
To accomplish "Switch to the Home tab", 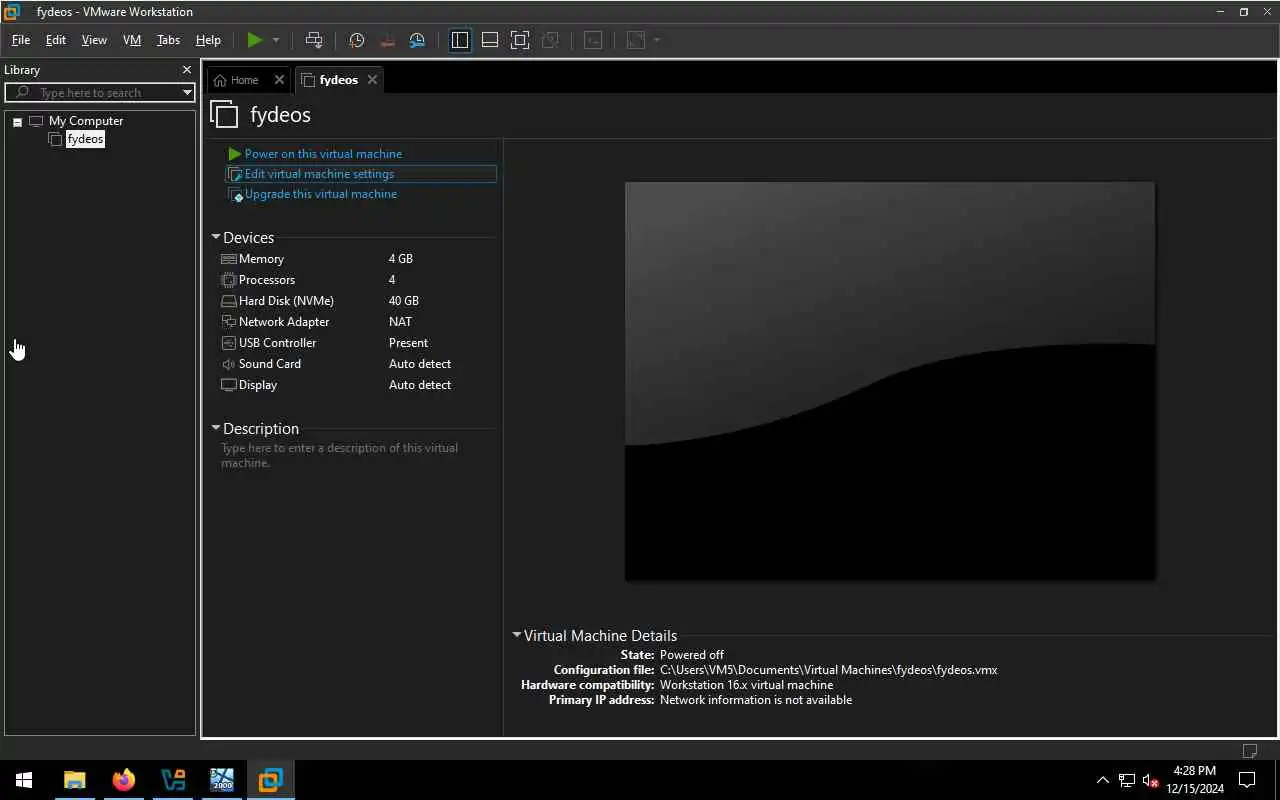I will click(236, 80).
